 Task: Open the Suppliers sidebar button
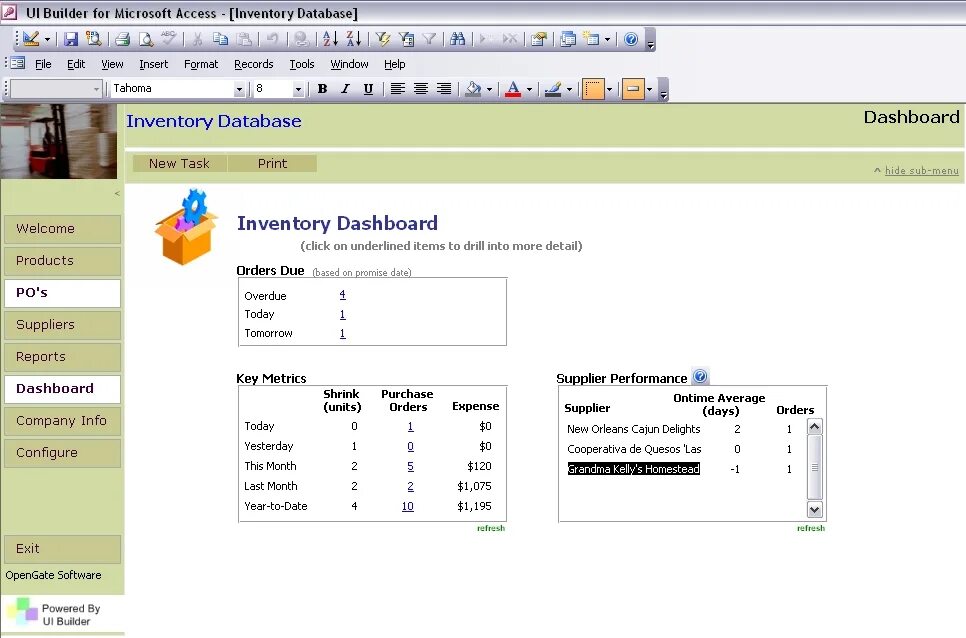[62, 325]
